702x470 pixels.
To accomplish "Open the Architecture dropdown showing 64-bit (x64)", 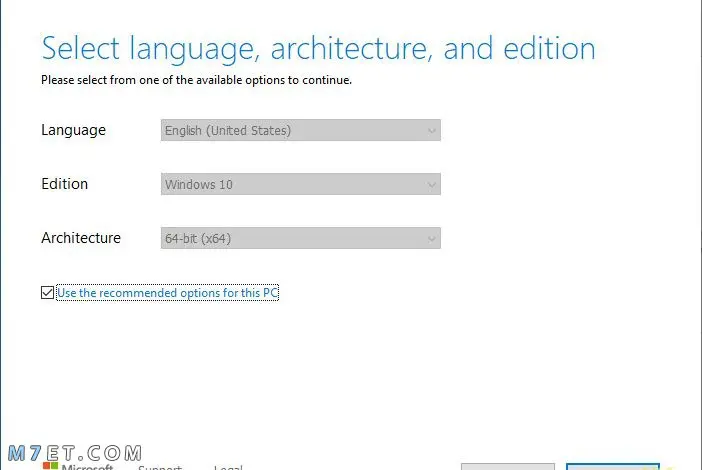I will pos(300,238).
